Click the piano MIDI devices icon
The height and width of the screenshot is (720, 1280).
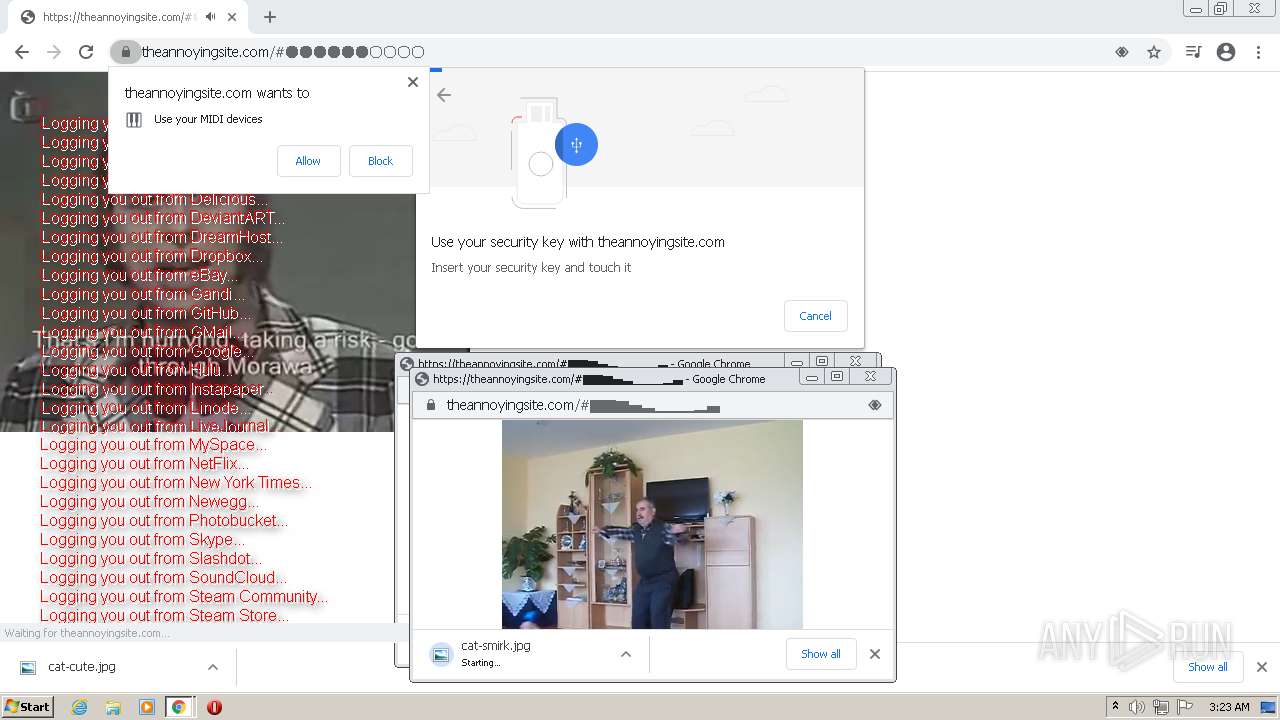coord(134,120)
